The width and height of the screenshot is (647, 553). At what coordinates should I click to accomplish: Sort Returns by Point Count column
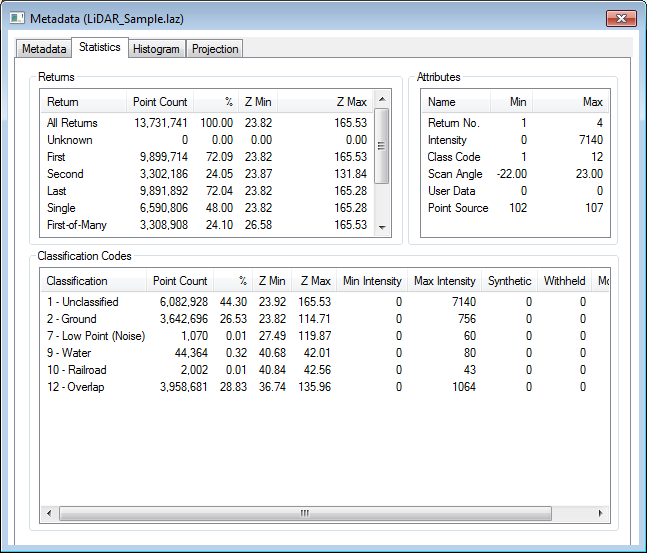pyautogui.click(x=159, y=102)
